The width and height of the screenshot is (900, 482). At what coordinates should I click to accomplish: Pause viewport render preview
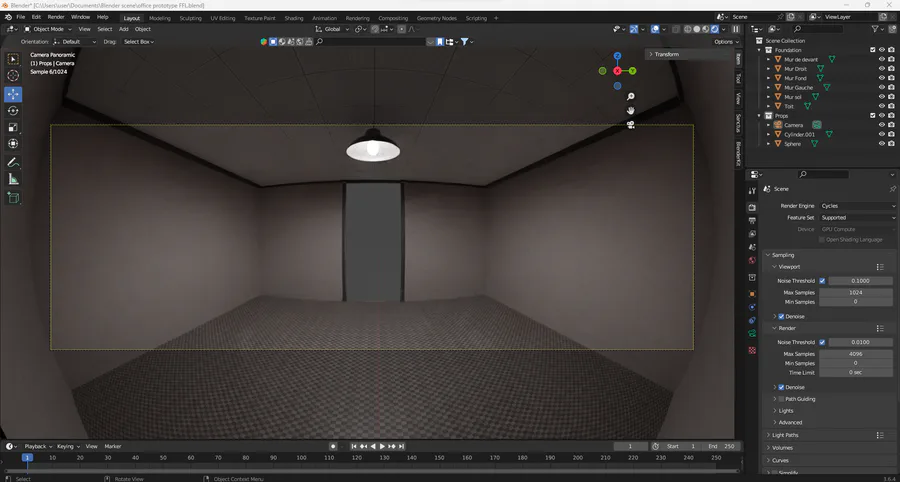(x=736, y=29)
